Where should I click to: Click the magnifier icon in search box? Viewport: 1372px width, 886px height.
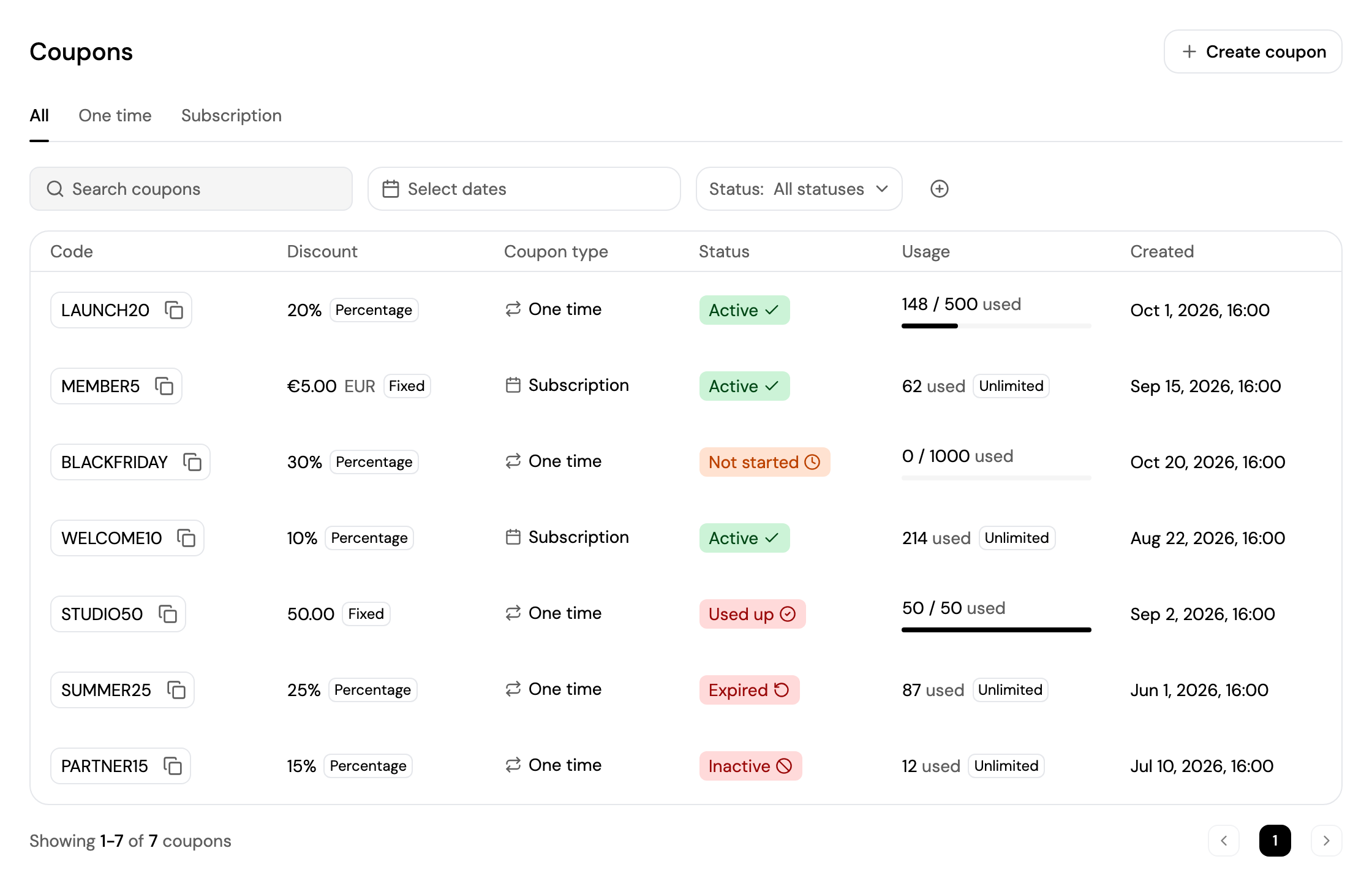click(55, 189)
